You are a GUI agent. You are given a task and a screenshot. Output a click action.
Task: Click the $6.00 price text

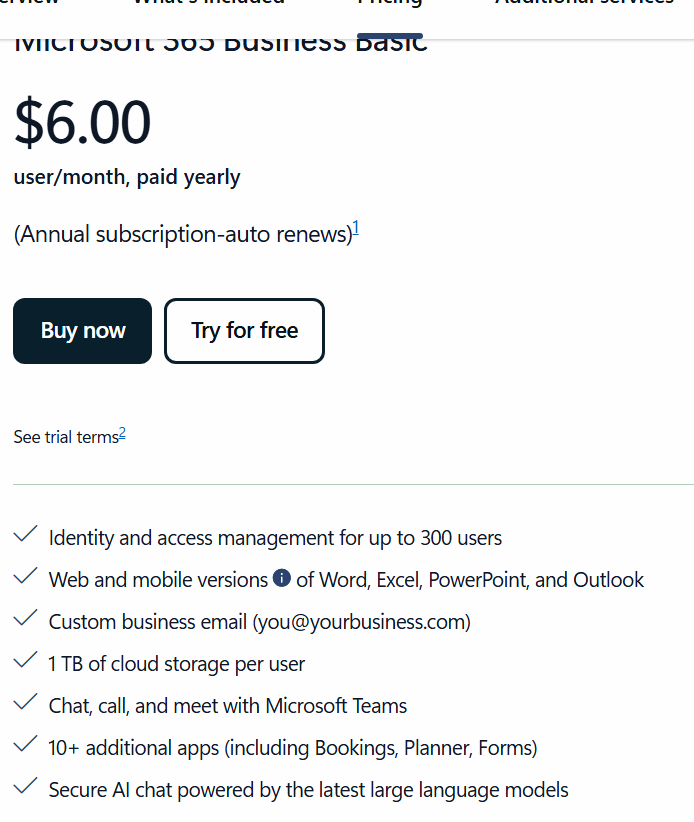click(82, 122)
